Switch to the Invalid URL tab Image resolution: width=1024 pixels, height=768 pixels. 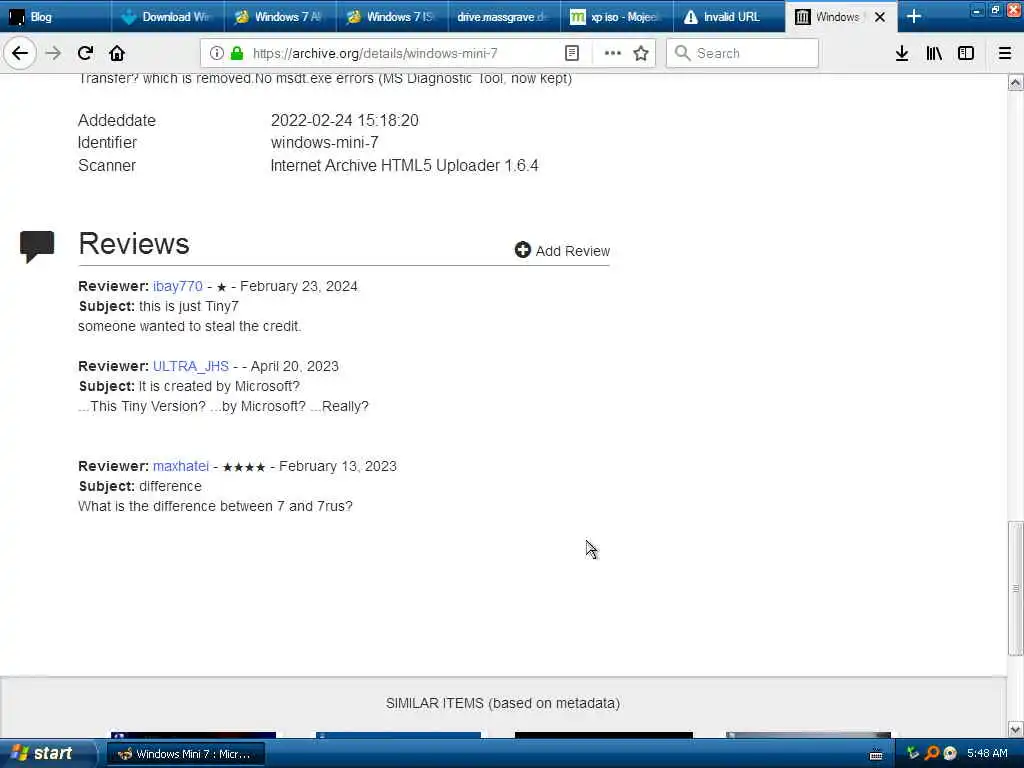tap(729, 16)
